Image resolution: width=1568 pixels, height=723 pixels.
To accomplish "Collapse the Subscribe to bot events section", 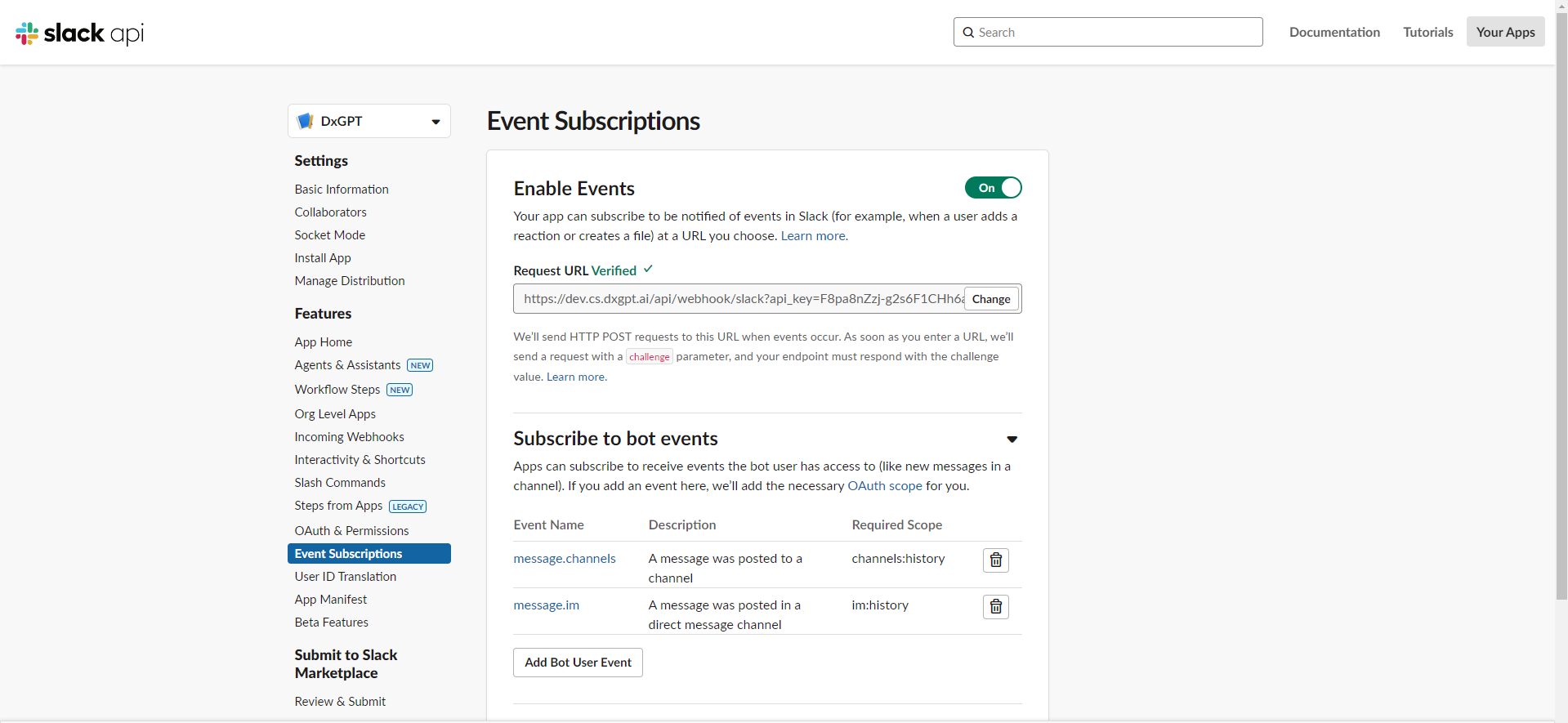I will coord(1012,440).
